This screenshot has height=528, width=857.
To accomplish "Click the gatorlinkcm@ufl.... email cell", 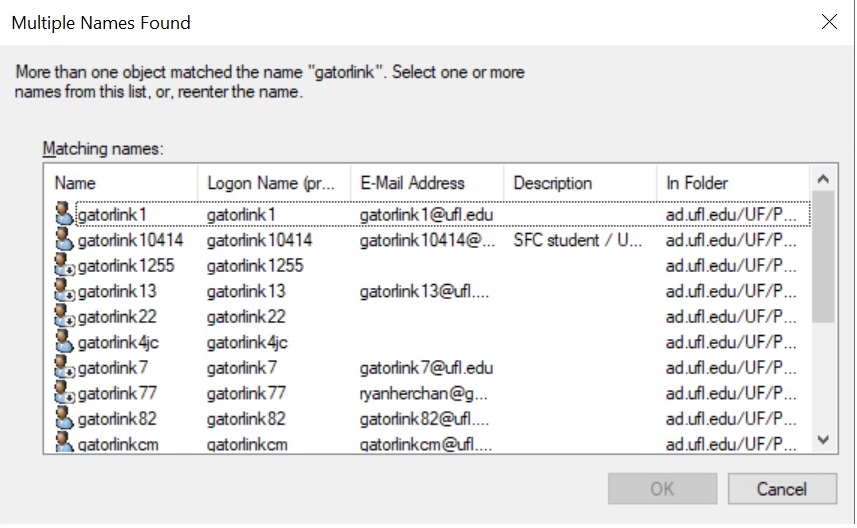I will pos(425,444).
